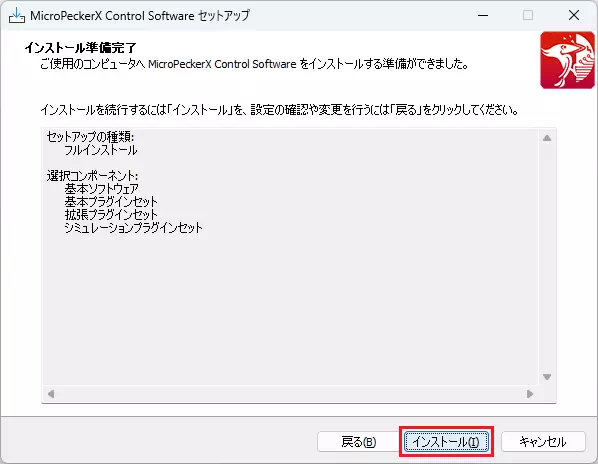The width and height of the screenshot is (598, 464).
Task: Click the シミュレーションプラグインセット line
Action: click(x=133, y=228)
